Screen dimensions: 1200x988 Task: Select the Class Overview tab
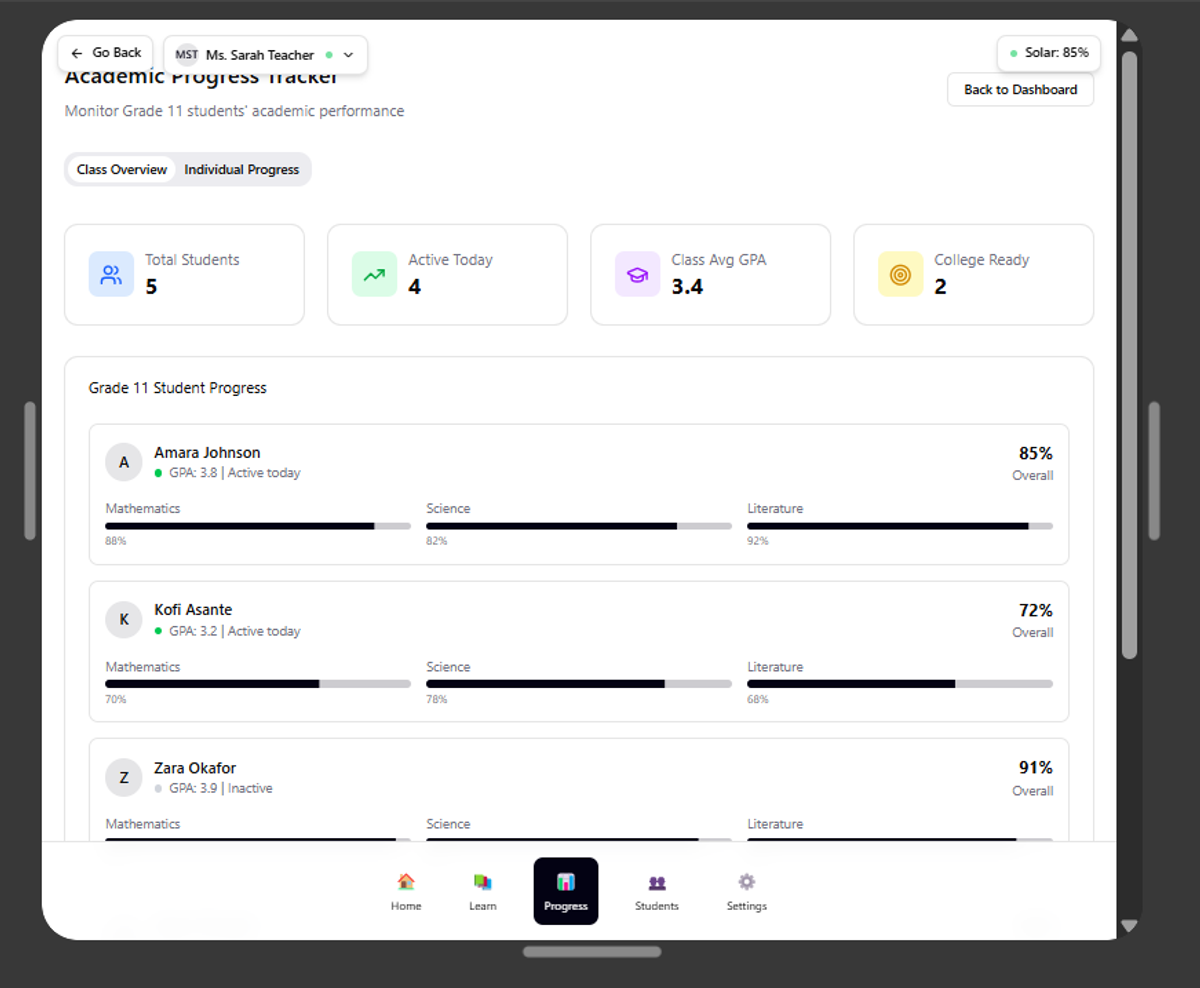(x=122, y=170)
